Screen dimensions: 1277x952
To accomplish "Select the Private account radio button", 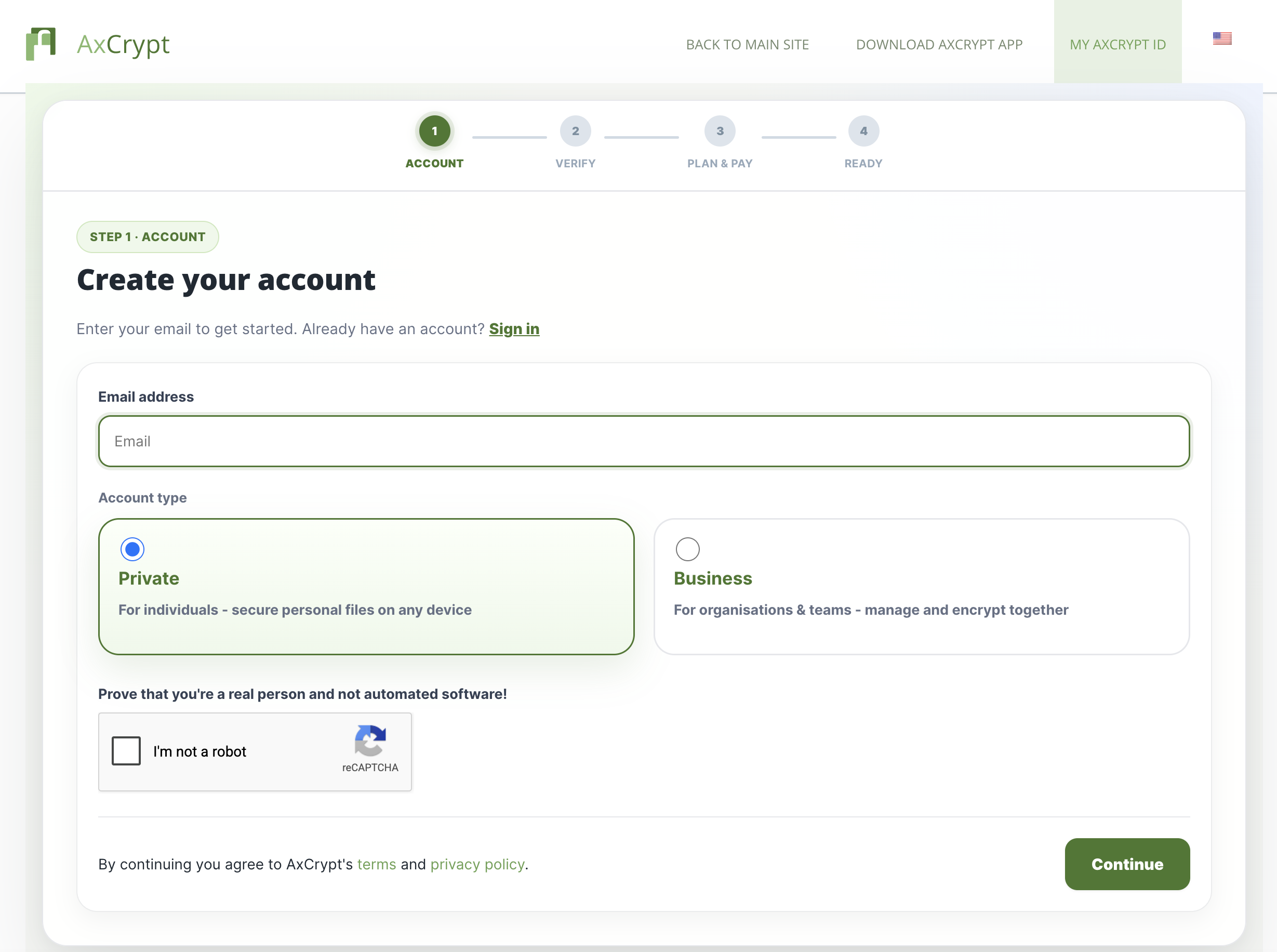I will [x=132, y=549].
